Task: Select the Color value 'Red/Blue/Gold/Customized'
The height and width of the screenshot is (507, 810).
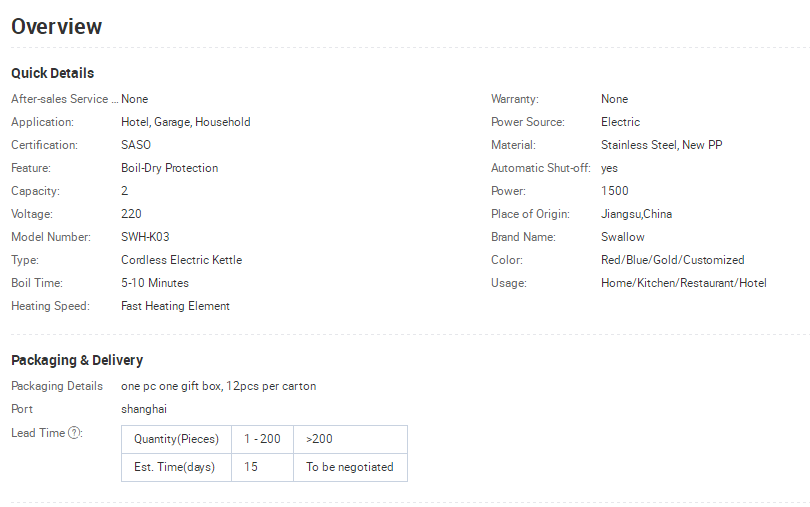Action: (x=673, y=260)
